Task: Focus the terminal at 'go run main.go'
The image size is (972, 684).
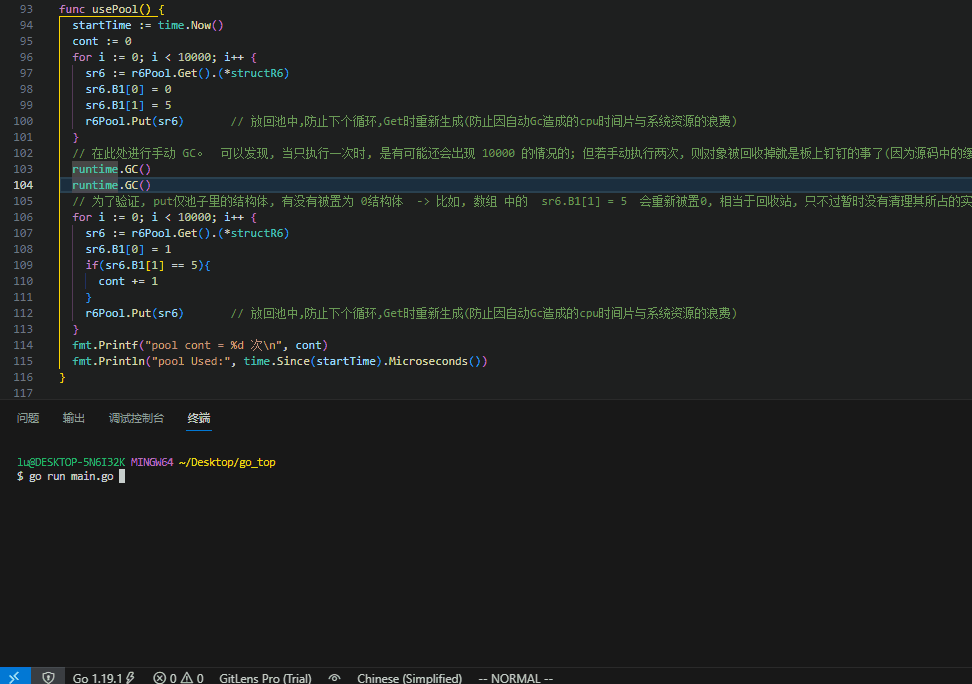Action: coord(72,477)
